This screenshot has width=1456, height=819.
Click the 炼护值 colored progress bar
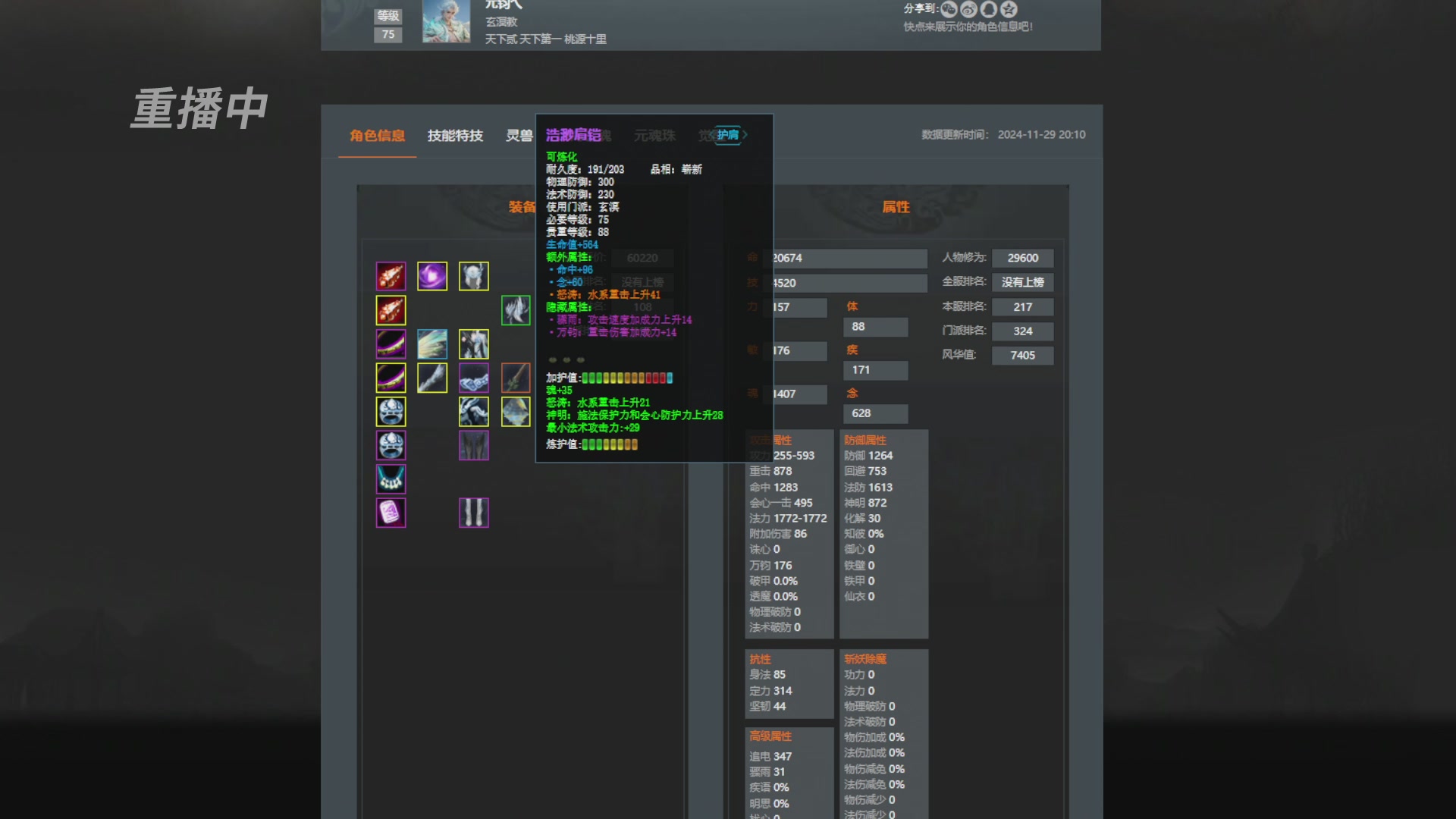(x=610, y=444)
